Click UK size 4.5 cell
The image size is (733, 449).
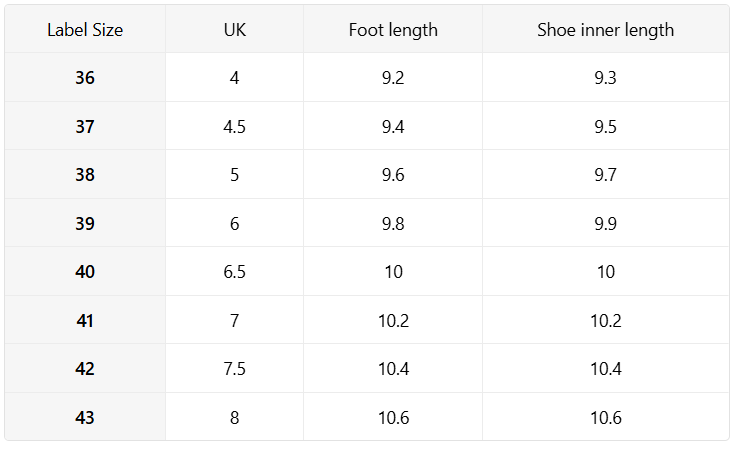click(x=234, y=126)
